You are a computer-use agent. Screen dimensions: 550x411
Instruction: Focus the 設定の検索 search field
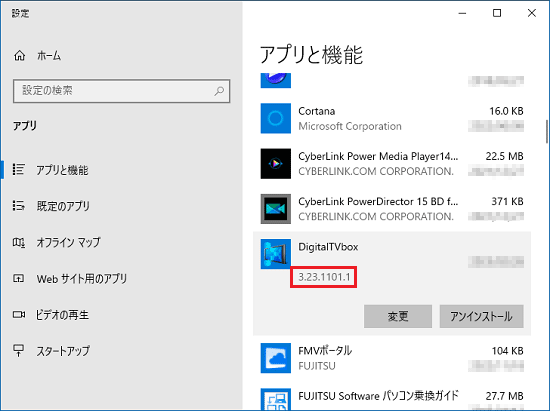(121, 91)
